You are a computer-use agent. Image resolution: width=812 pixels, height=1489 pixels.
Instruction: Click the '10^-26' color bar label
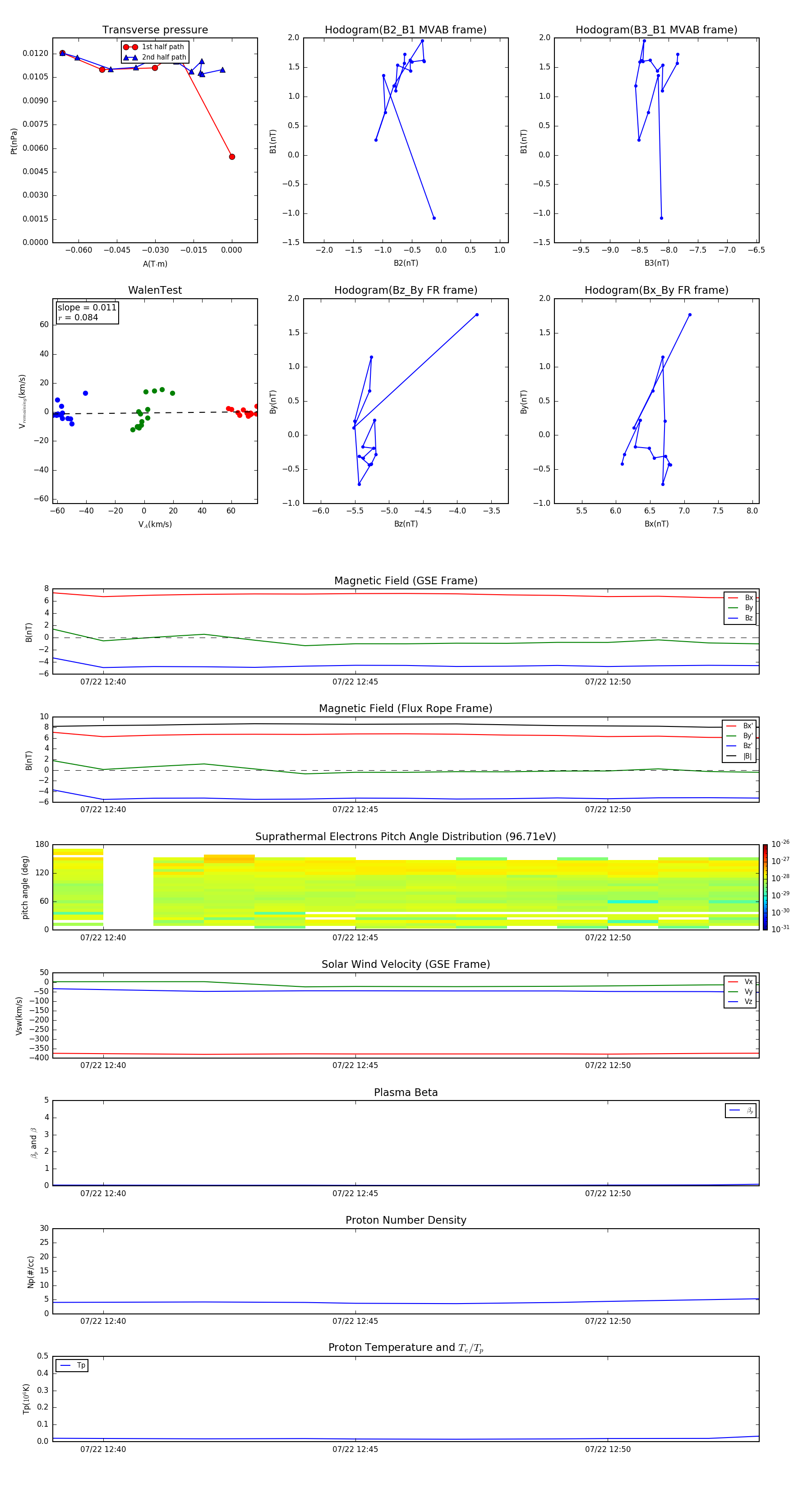tap(780, 844)
